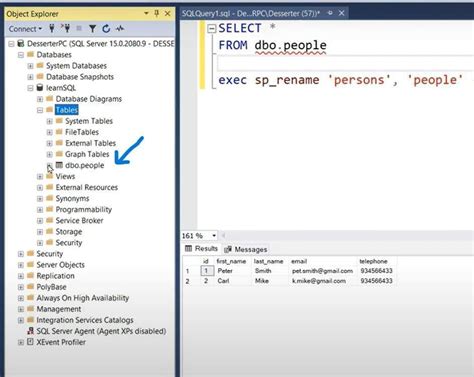Select the Replication tree item
This screenshot has height=377, width=474.
[55, 276]
